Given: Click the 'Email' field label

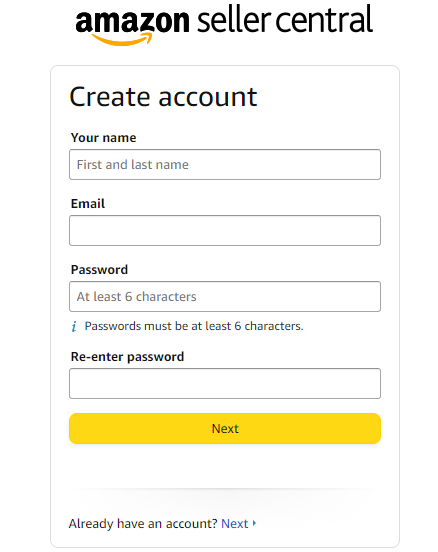Looking at the screenshot, I should [x=88, y=203].
